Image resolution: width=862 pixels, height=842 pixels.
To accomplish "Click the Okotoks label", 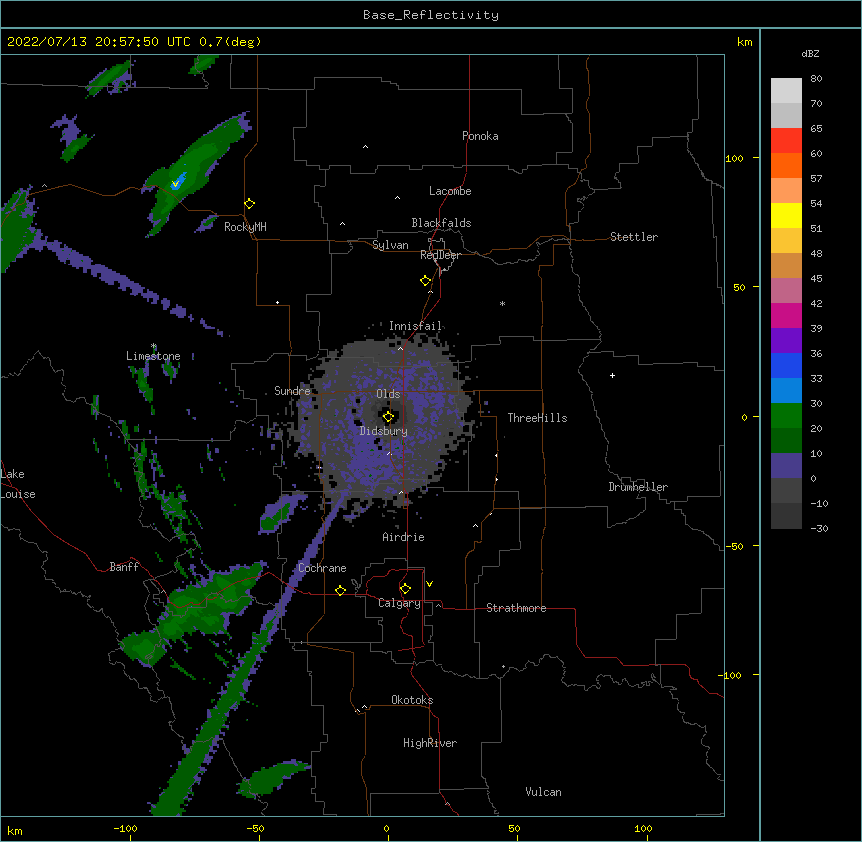I will pyautogui.click(x=412, y=700).
